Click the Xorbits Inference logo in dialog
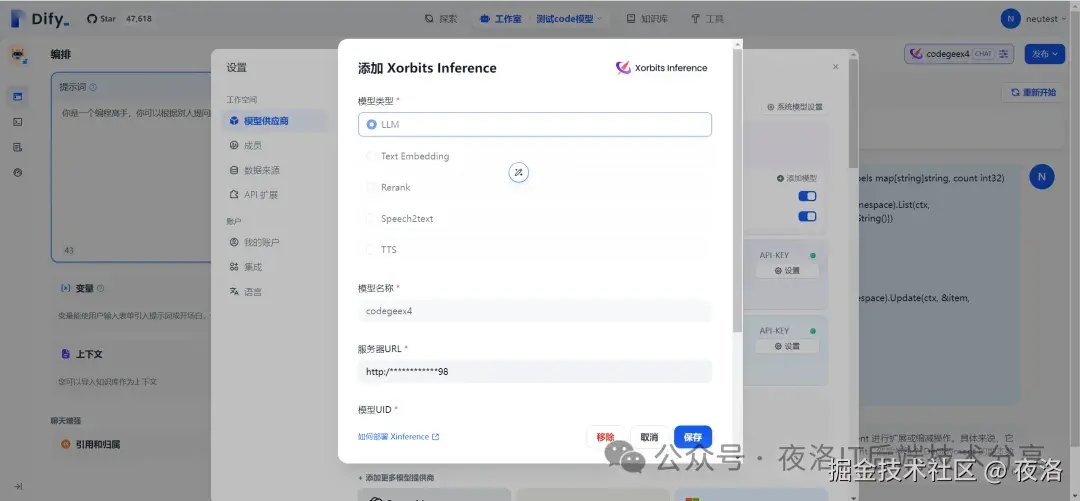The height and width of the screenshot is (501, 1080). tap(661, 68)
